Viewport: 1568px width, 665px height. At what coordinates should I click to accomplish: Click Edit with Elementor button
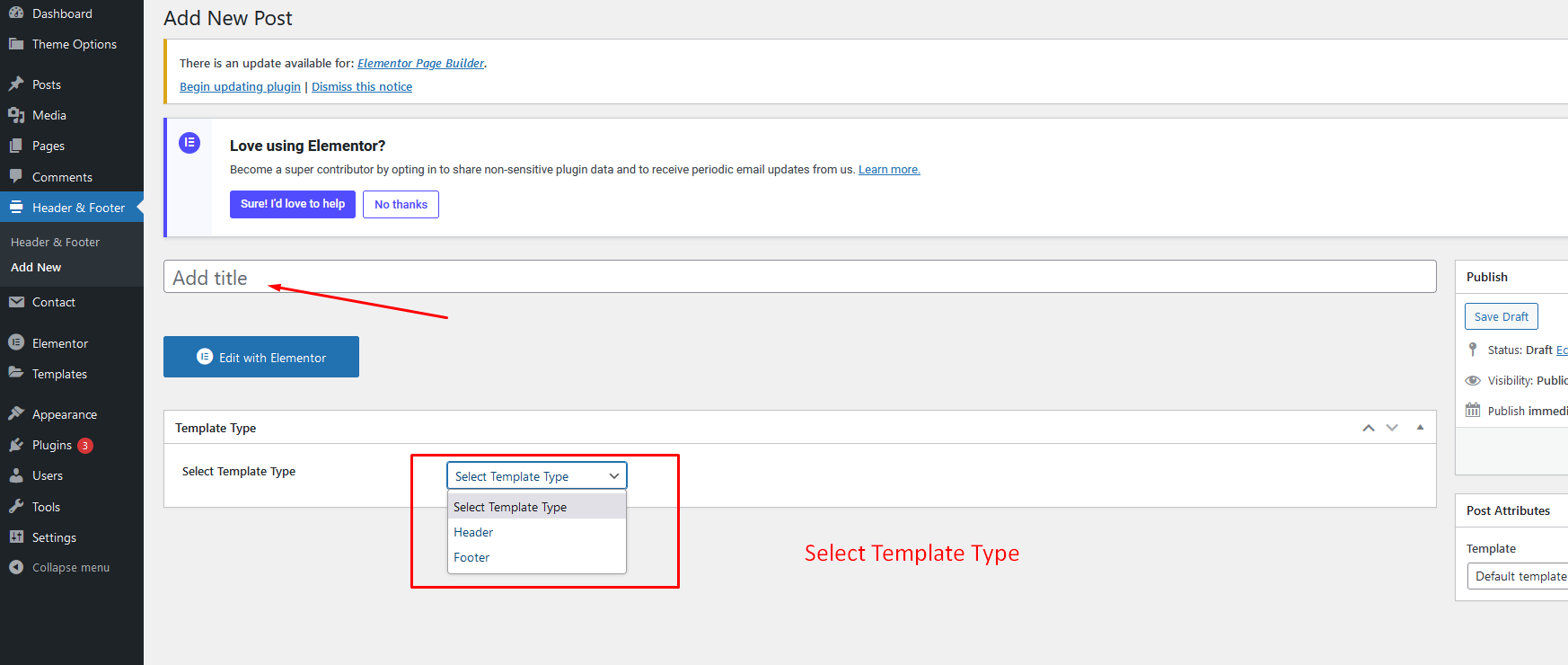click(261, 357)
